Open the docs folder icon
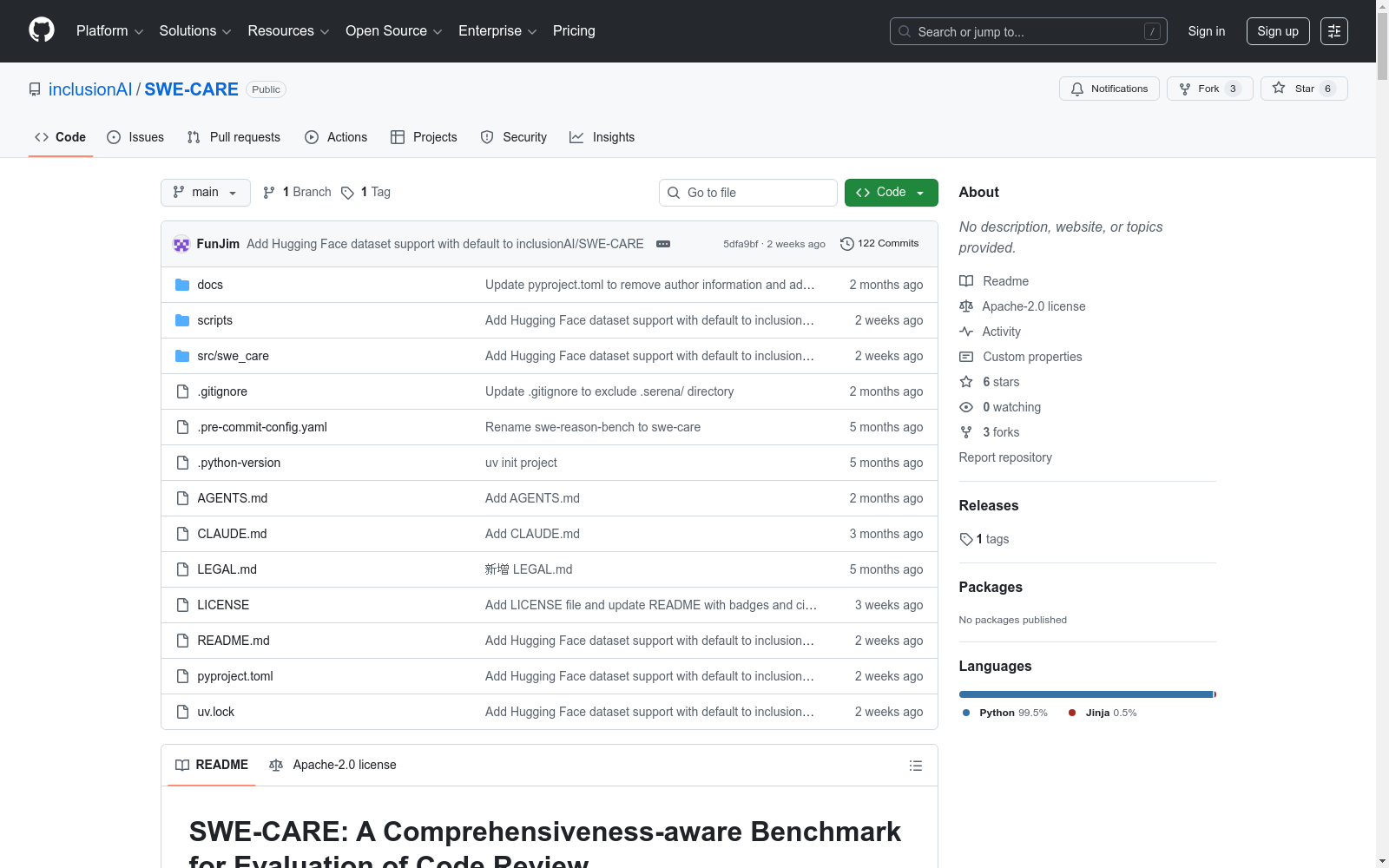The width and height of the screenshot is (1389, 868). 182,285
